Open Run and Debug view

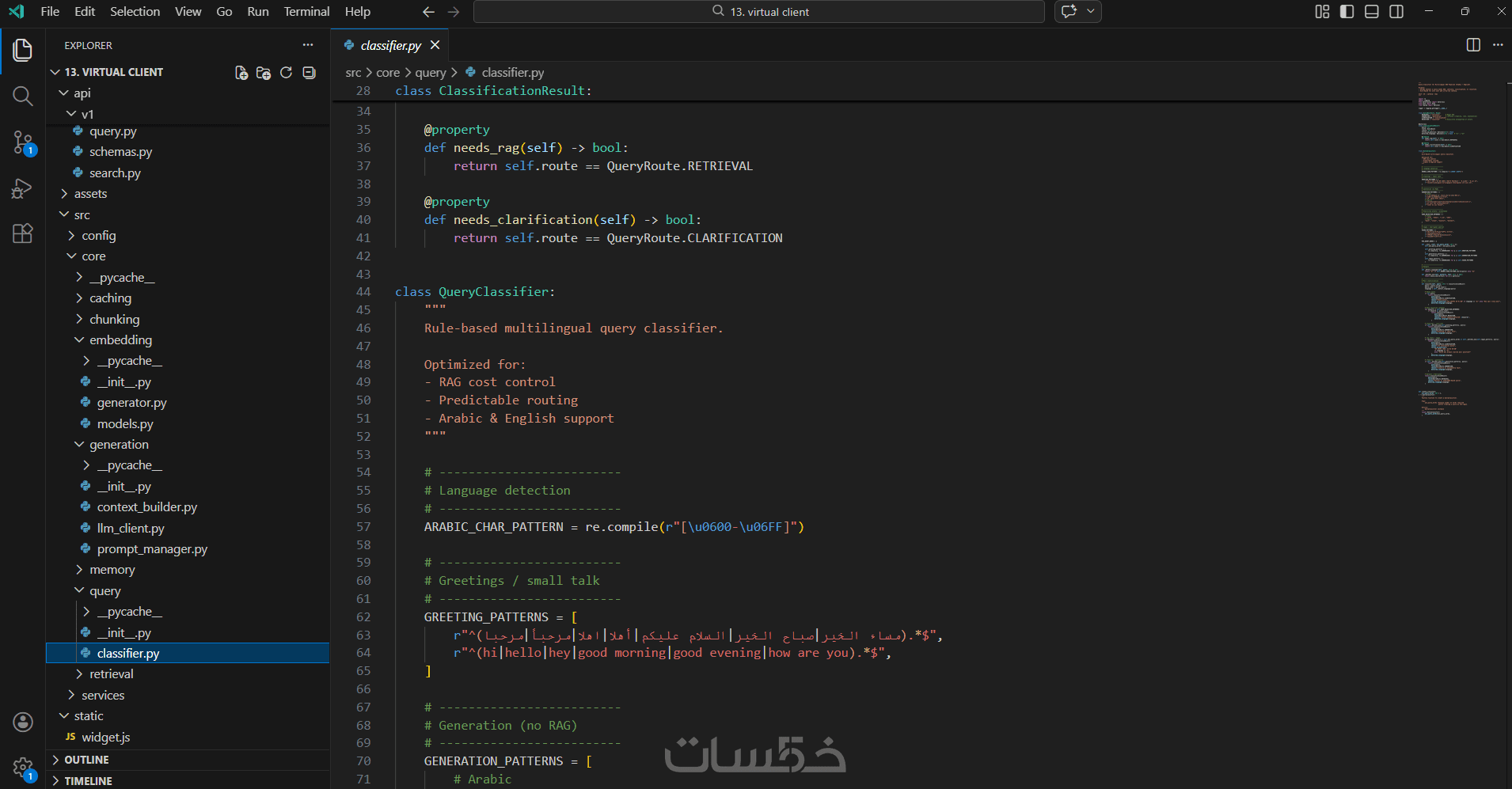(23, 188)
